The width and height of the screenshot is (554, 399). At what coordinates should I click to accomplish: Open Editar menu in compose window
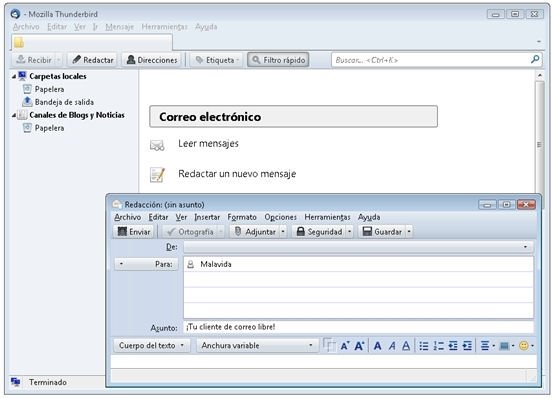click(158, 217)
